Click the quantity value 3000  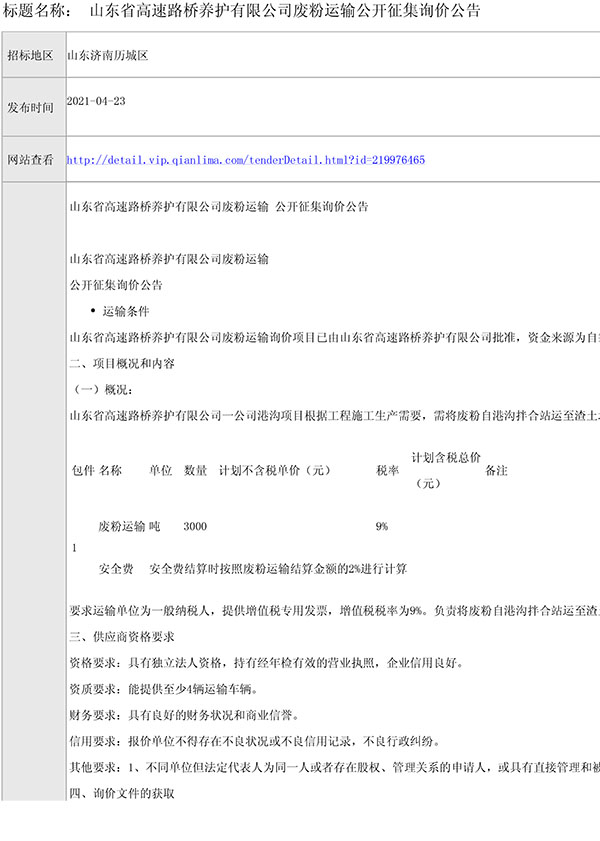(195, 526)
